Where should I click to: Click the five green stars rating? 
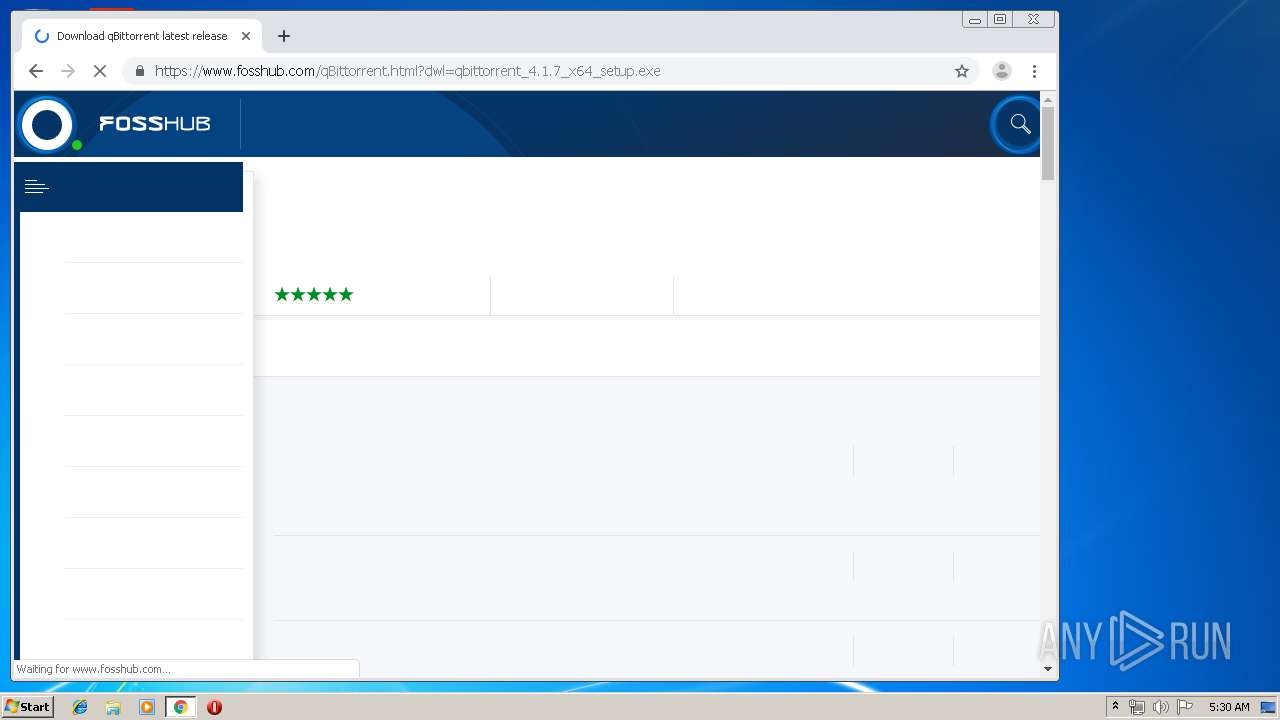[314, 294]
